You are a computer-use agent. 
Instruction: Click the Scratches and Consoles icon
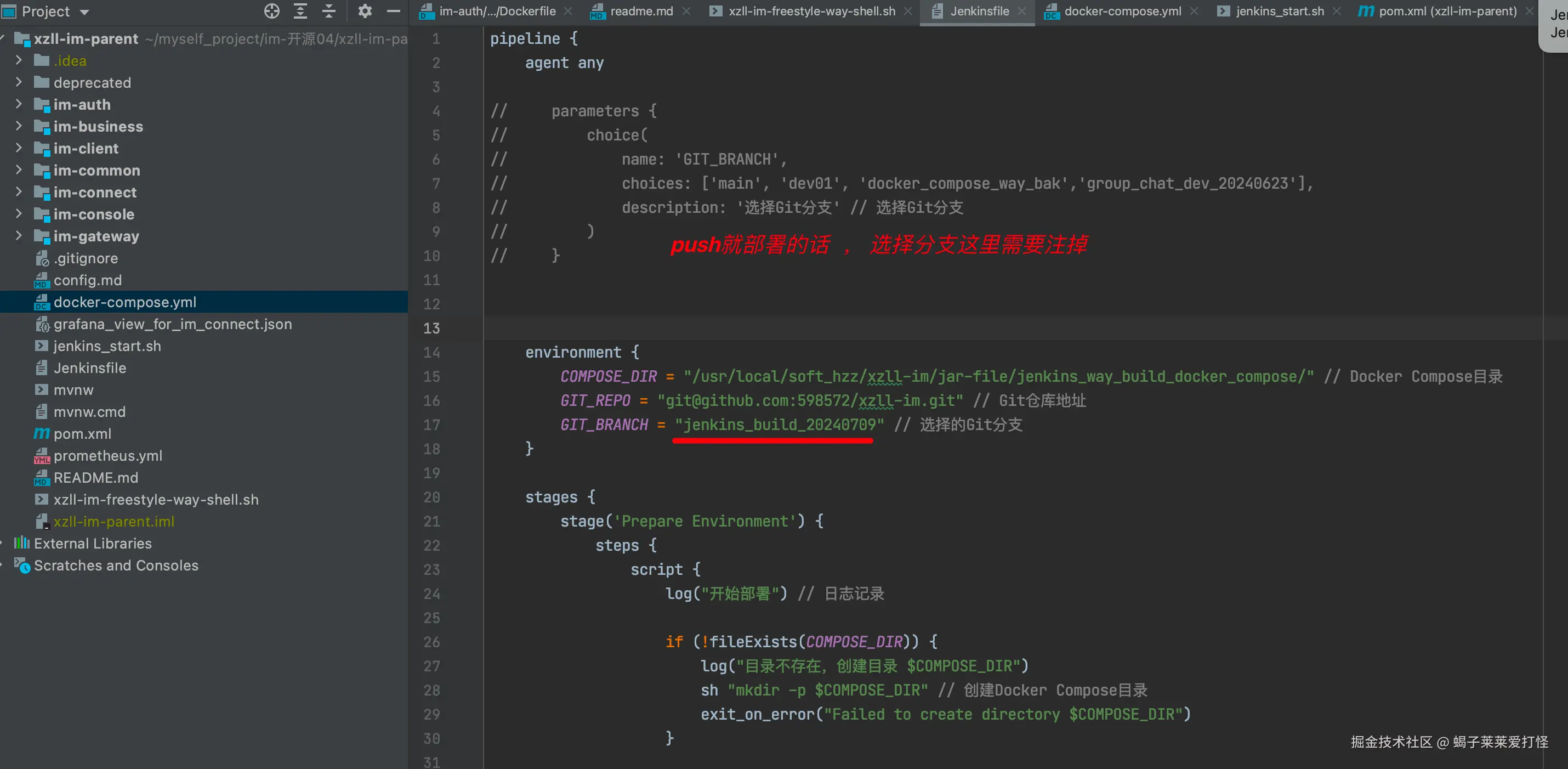click(22, 566)
